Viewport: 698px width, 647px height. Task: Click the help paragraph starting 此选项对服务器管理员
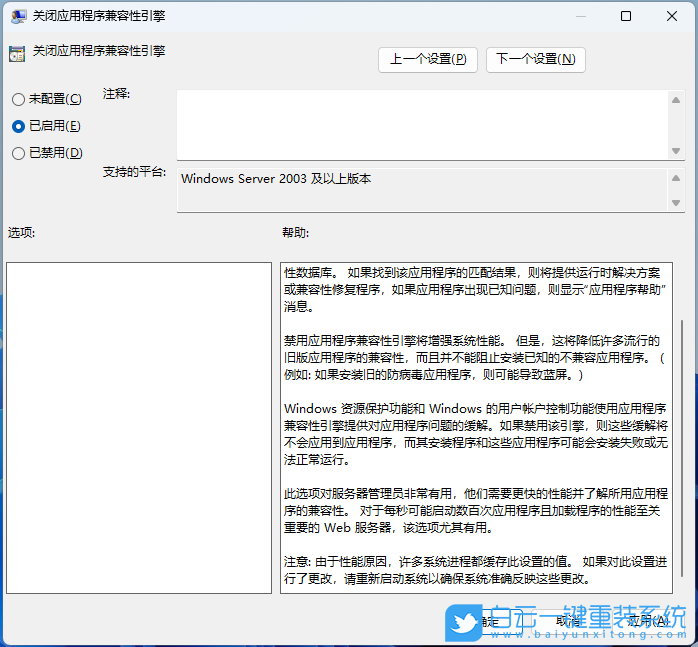coord(475,511)
